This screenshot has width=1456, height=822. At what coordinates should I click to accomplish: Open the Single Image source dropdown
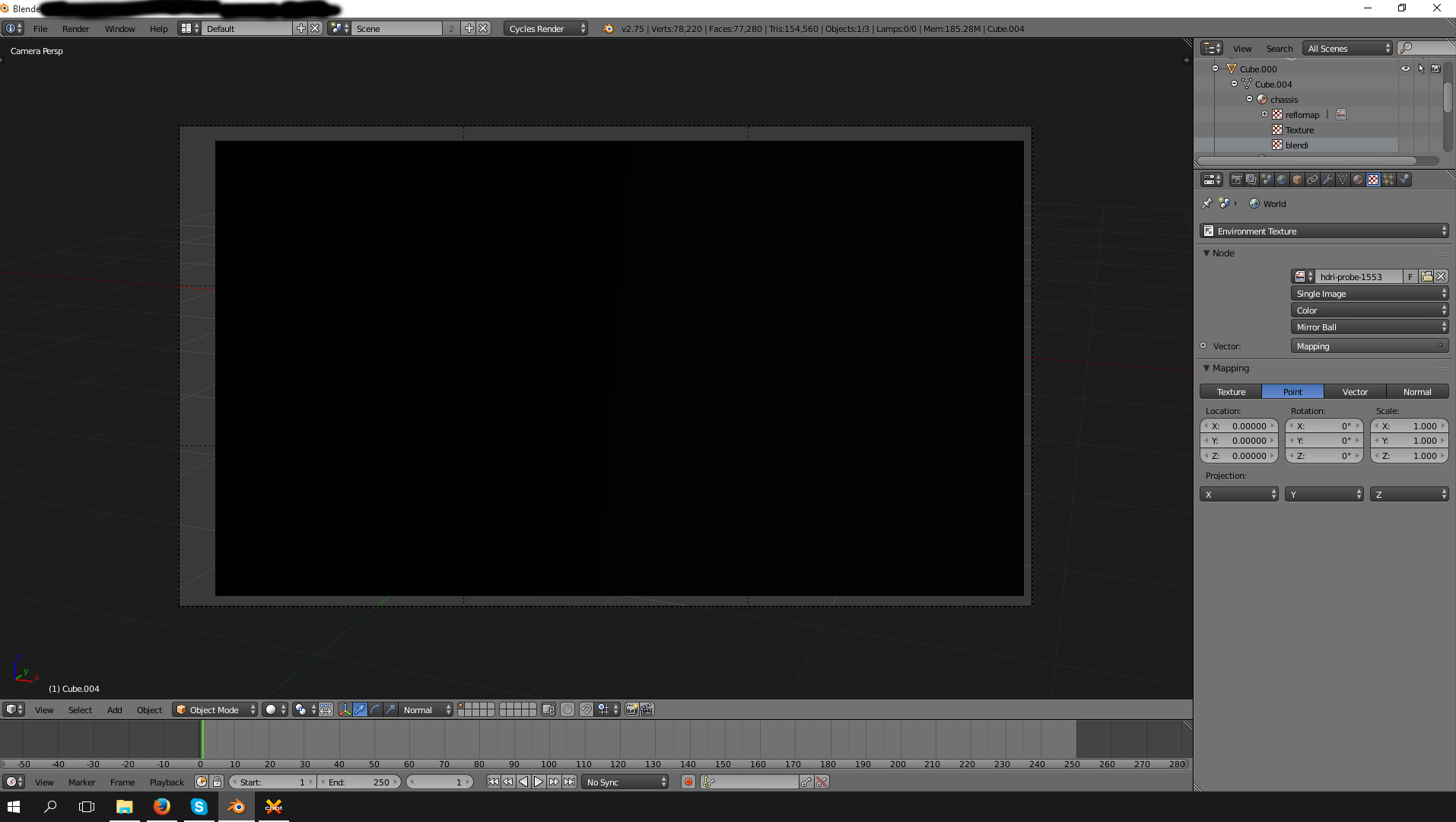(x=1369, y=293)
